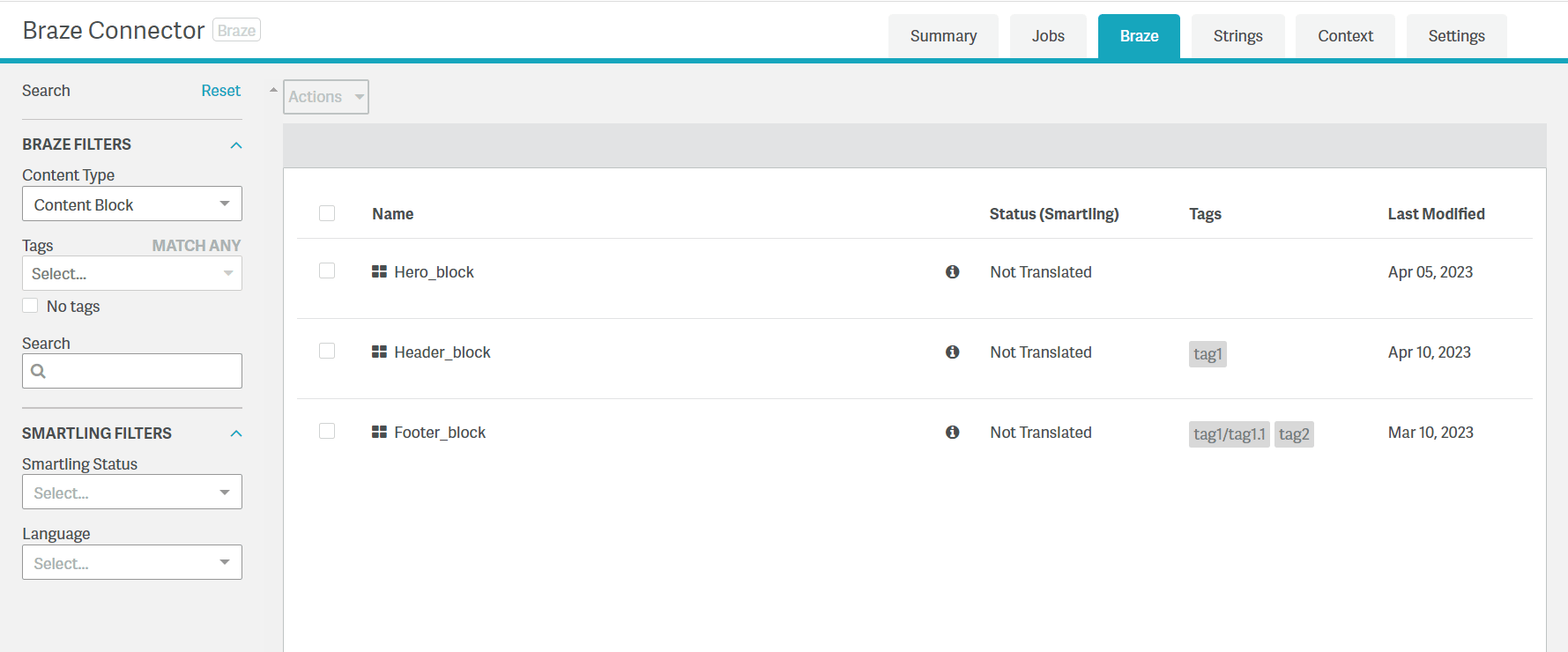Open the Smartling Status dropdown
Screen dimensions: 1568x652
tap(132, 493)
